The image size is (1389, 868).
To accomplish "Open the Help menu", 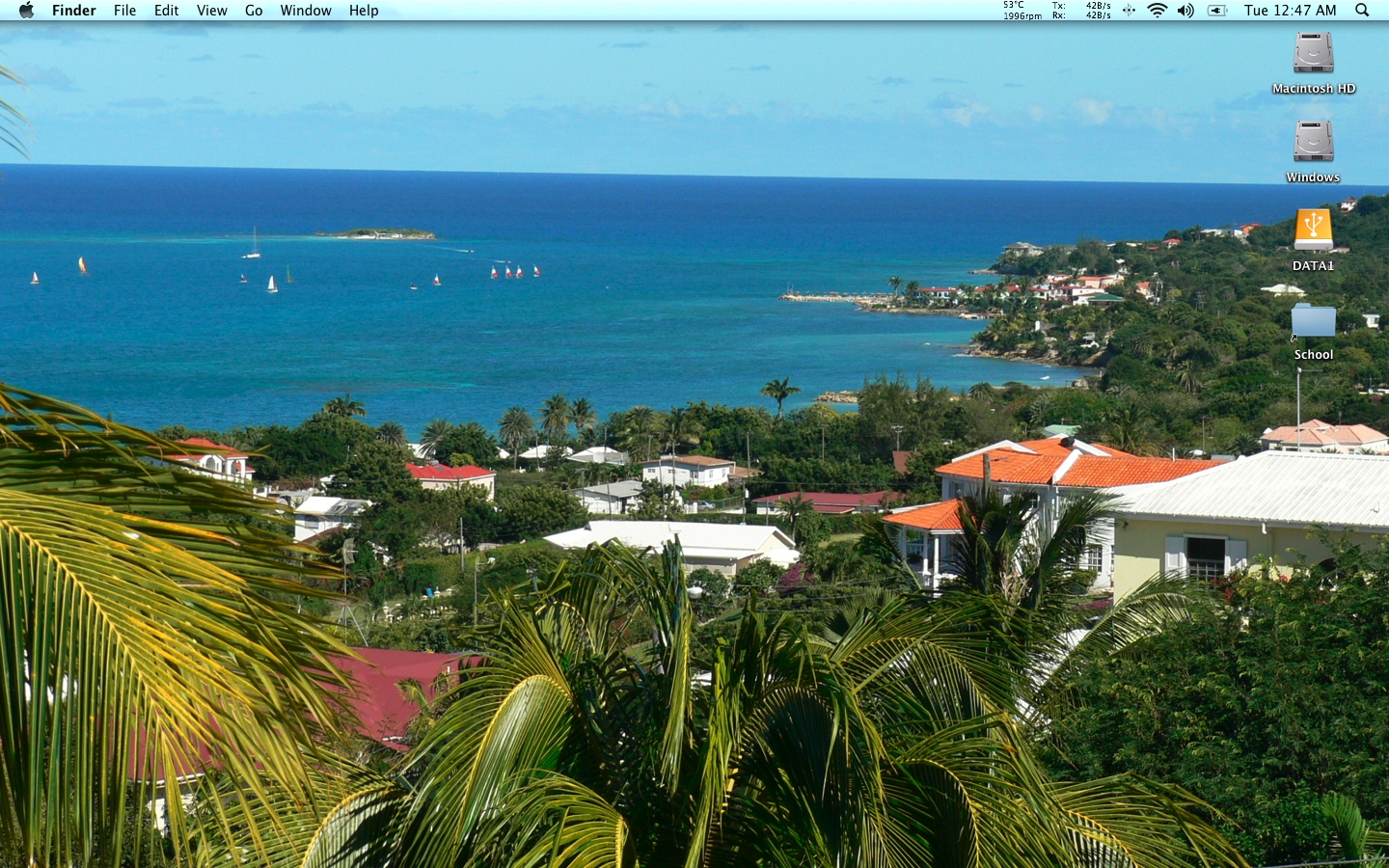I will click(x=364, y=11).
